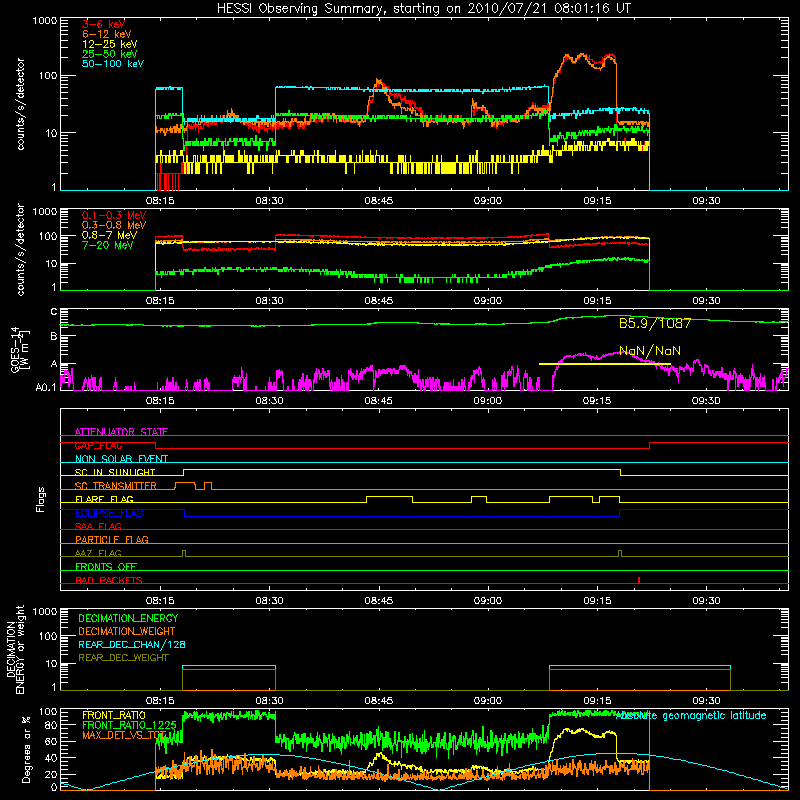Image resolution: width=800 pixels, height=800 pixels.
Task: Click the '0.3-0.8 MeV' legend entry
Action: (x=114, y=225)
